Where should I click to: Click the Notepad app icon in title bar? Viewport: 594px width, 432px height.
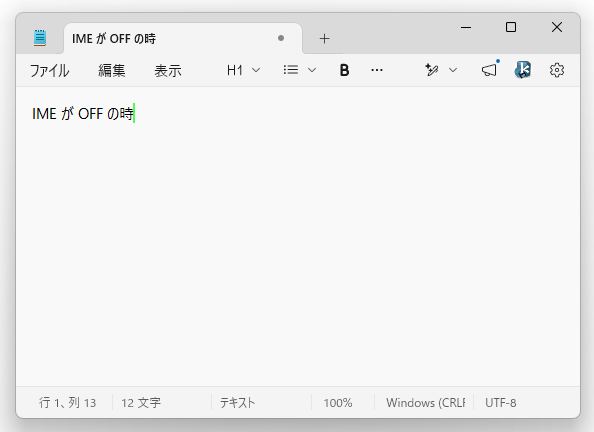coord(40,38)
